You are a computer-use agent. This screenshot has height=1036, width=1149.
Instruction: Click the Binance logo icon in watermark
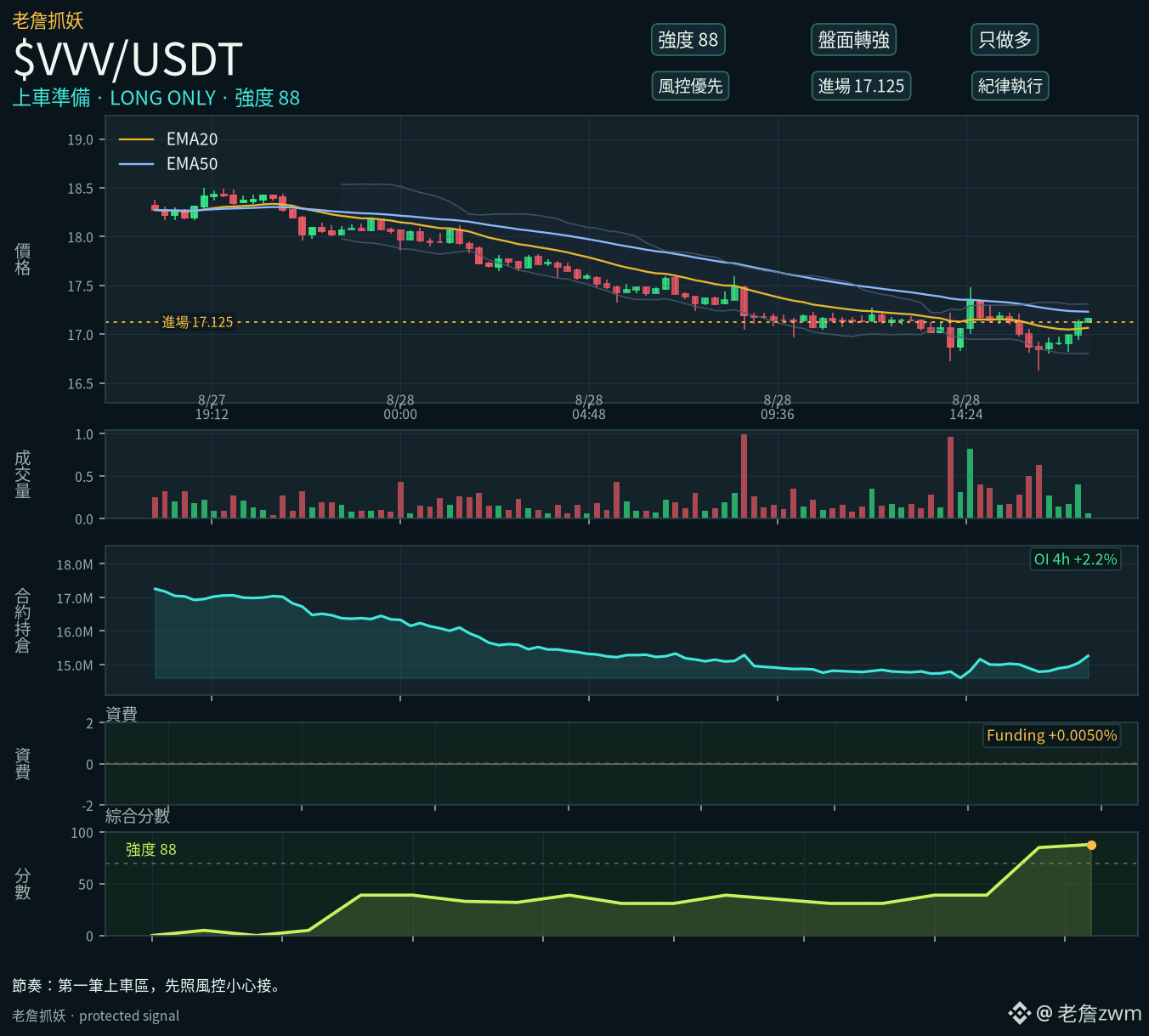tap(1019, 1013)
